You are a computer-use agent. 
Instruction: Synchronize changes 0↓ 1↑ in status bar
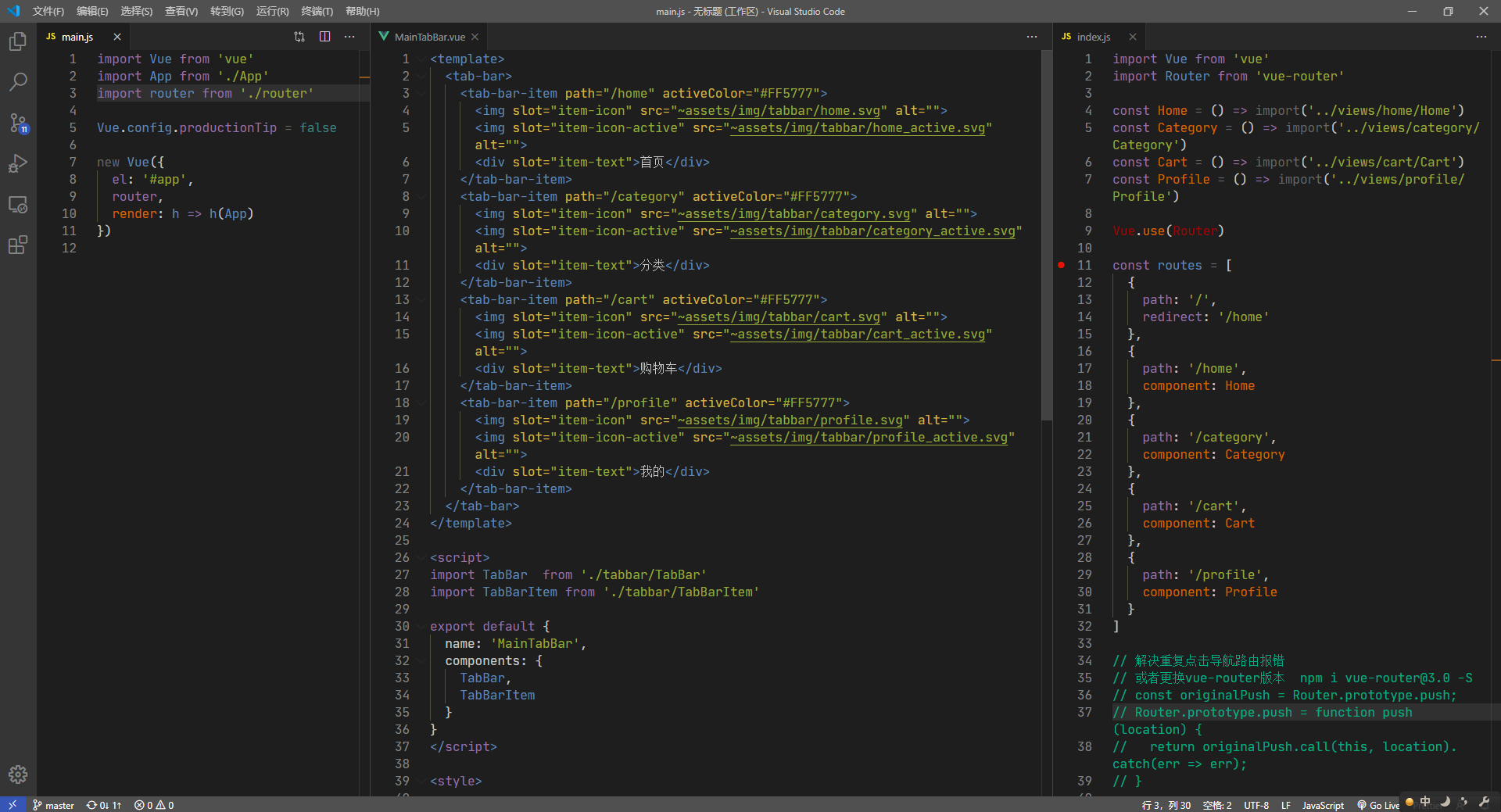[104, 805]
